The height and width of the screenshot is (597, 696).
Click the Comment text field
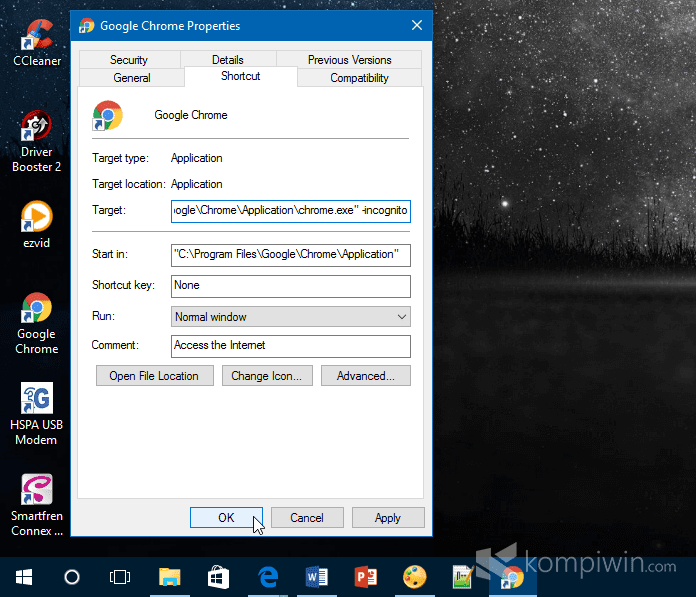[x=291, y=346]
